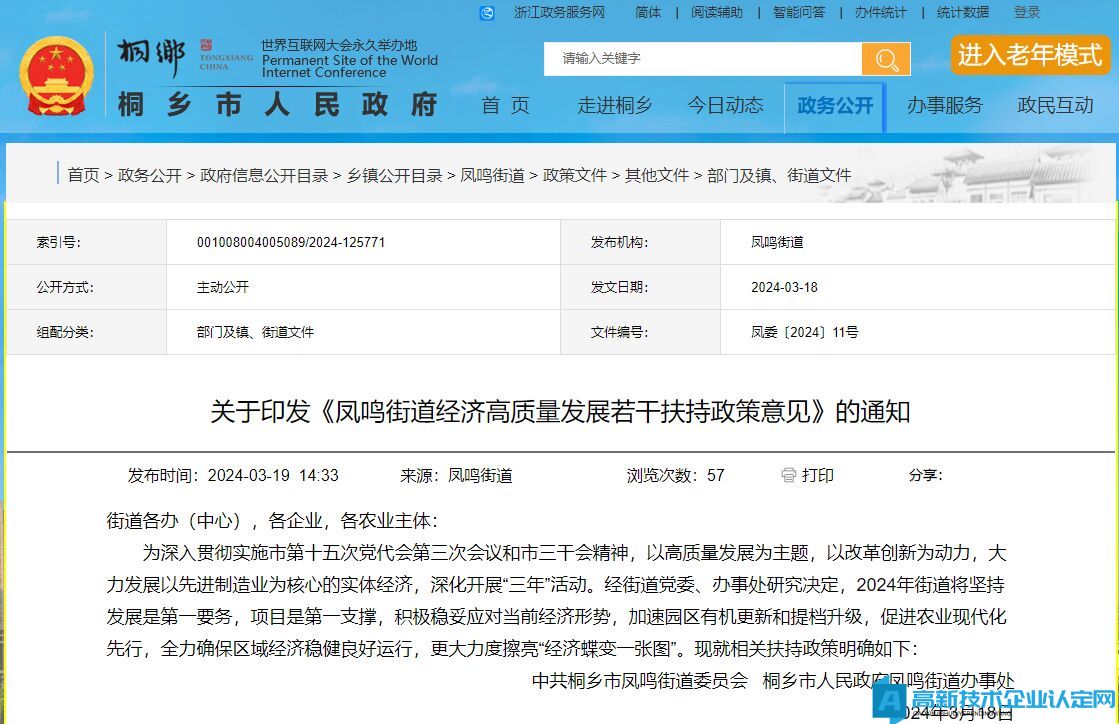Click the printer icon beside 打印

(788, 475)
